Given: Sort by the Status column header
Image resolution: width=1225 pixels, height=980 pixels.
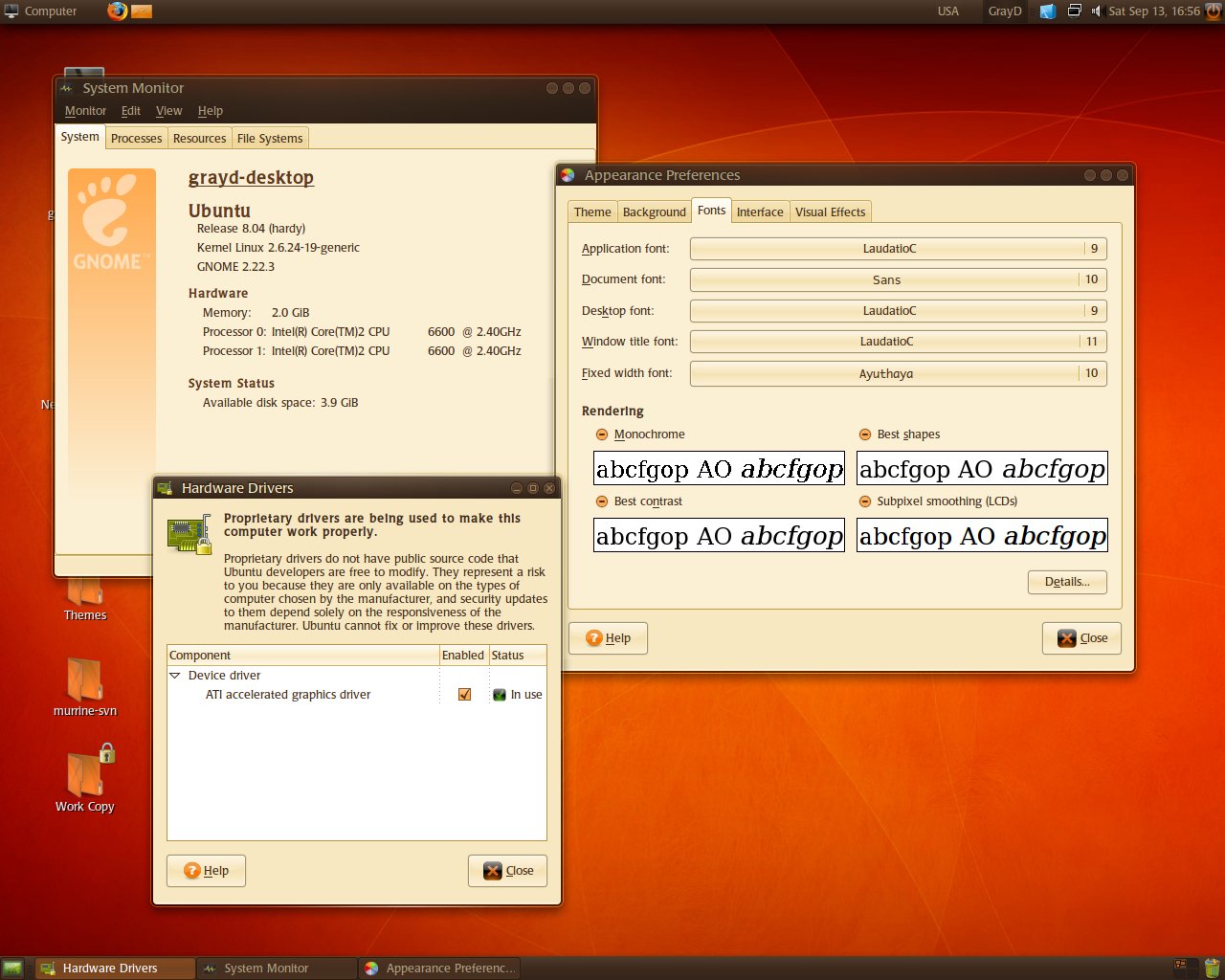Looking at the screenshot, I should pos(518,656).
